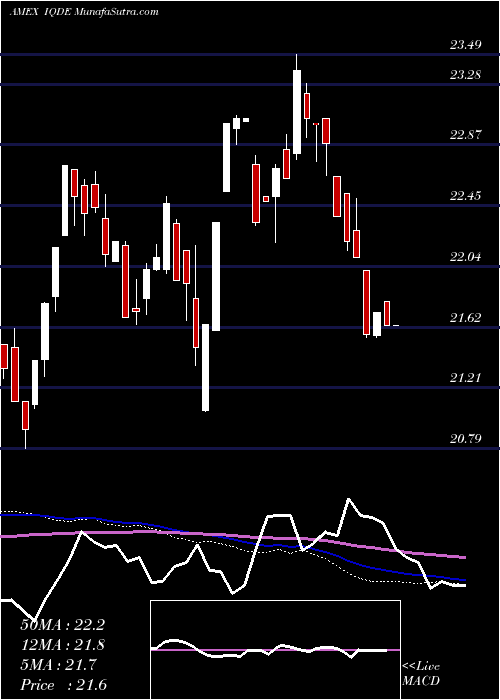Click the <<Live MACD label

[421, 674]
